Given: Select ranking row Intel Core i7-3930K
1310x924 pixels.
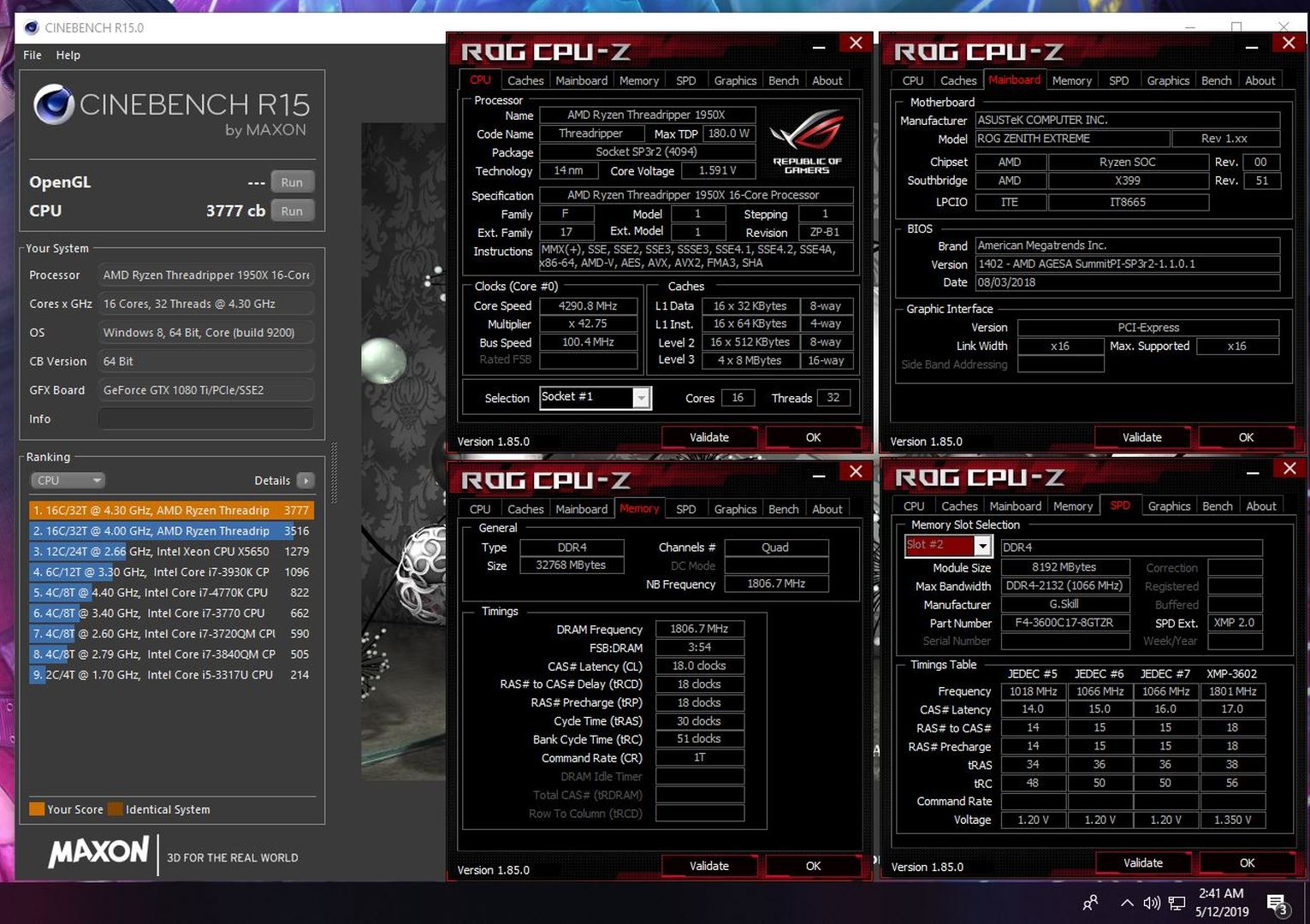Looking at the screenshot, I should tap(171, 572).
